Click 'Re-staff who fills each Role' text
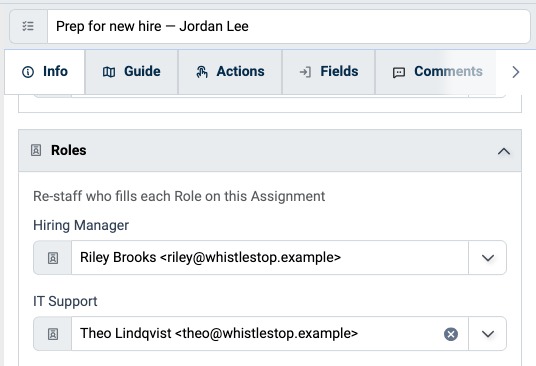The width and height of the screenshot is (536, 366). tap(179, 196)
